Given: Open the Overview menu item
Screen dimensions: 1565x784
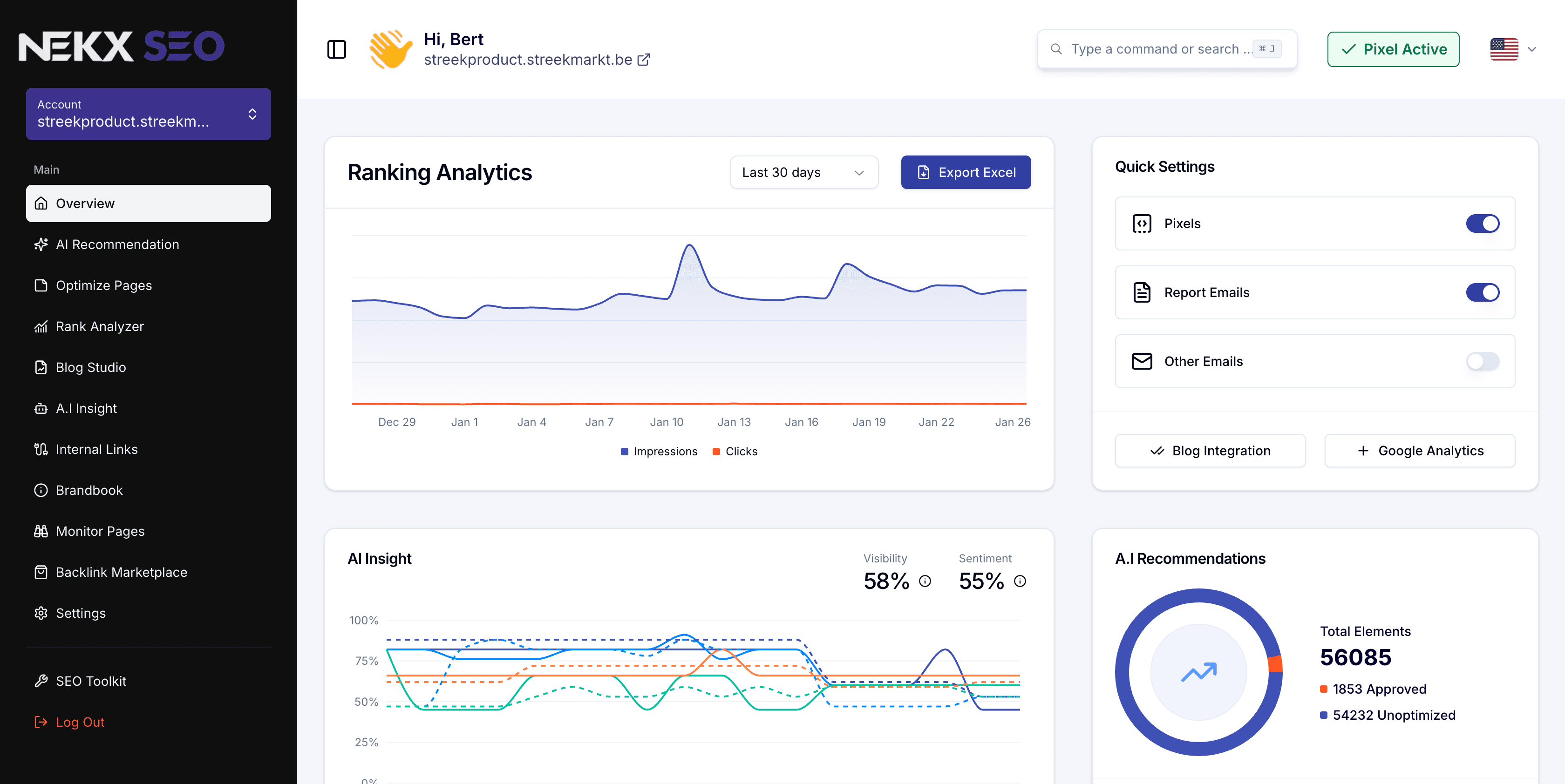Looking at the screenshot, I should point(148,203).
